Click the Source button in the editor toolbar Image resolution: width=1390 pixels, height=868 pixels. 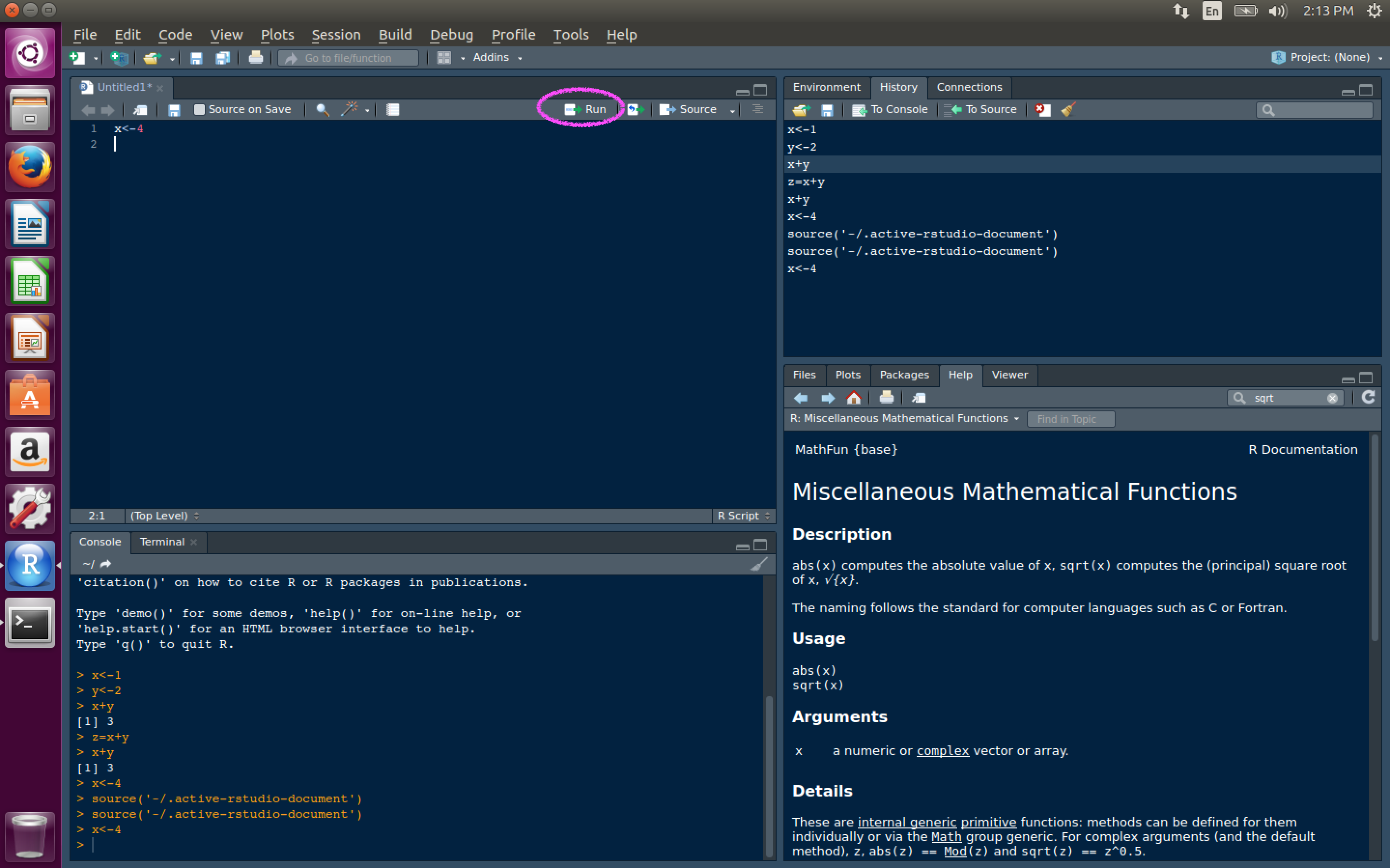coord(688,109)
